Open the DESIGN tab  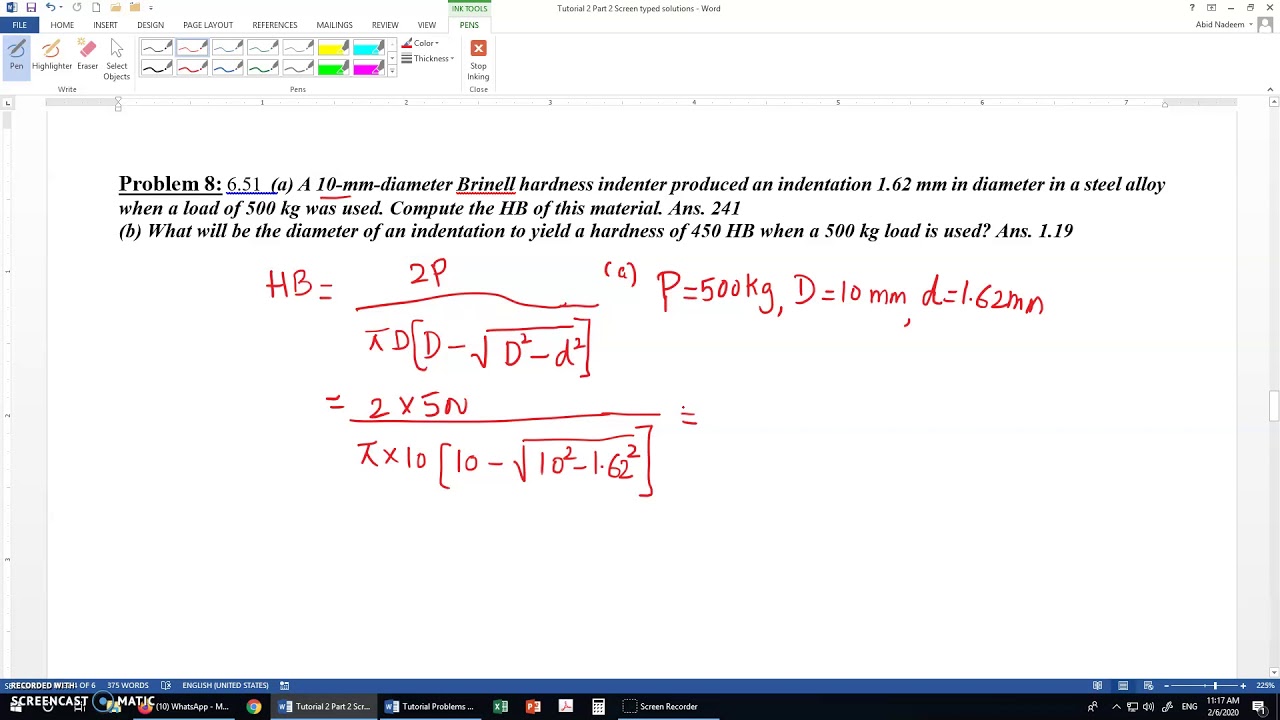click(x=150, y=25)
